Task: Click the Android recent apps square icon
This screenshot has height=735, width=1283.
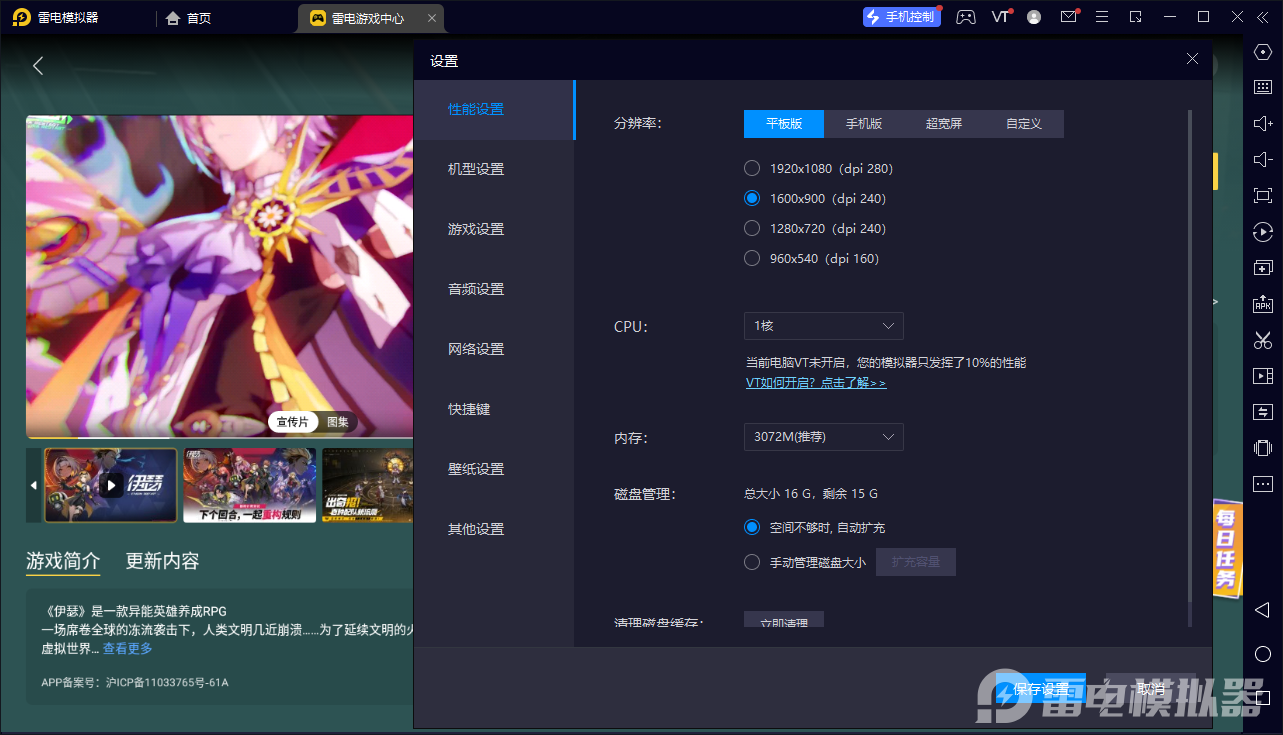Action: (1263, 697)
